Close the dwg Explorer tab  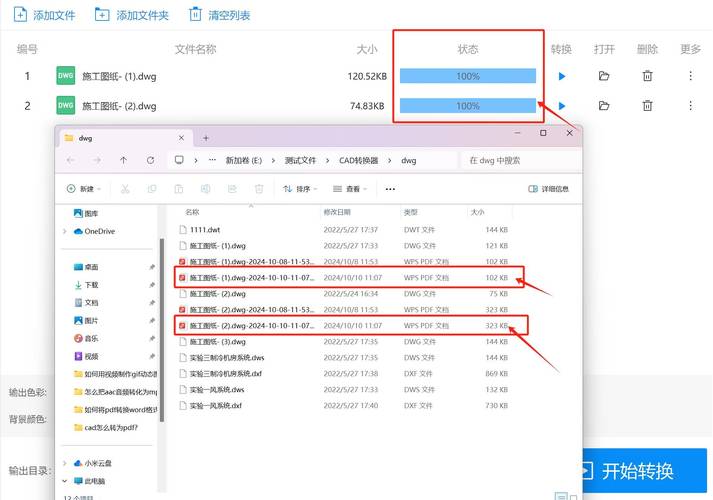[181, 138]
